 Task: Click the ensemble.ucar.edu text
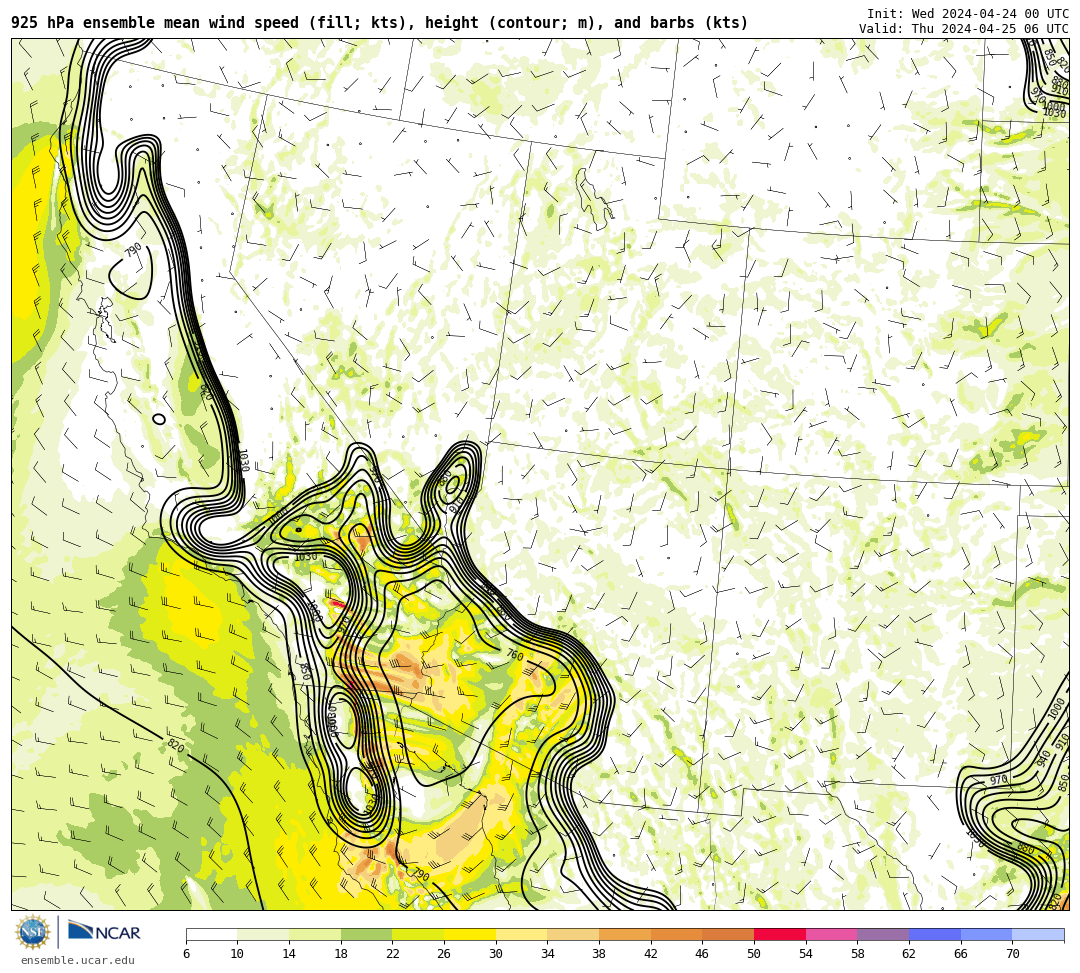78,960
